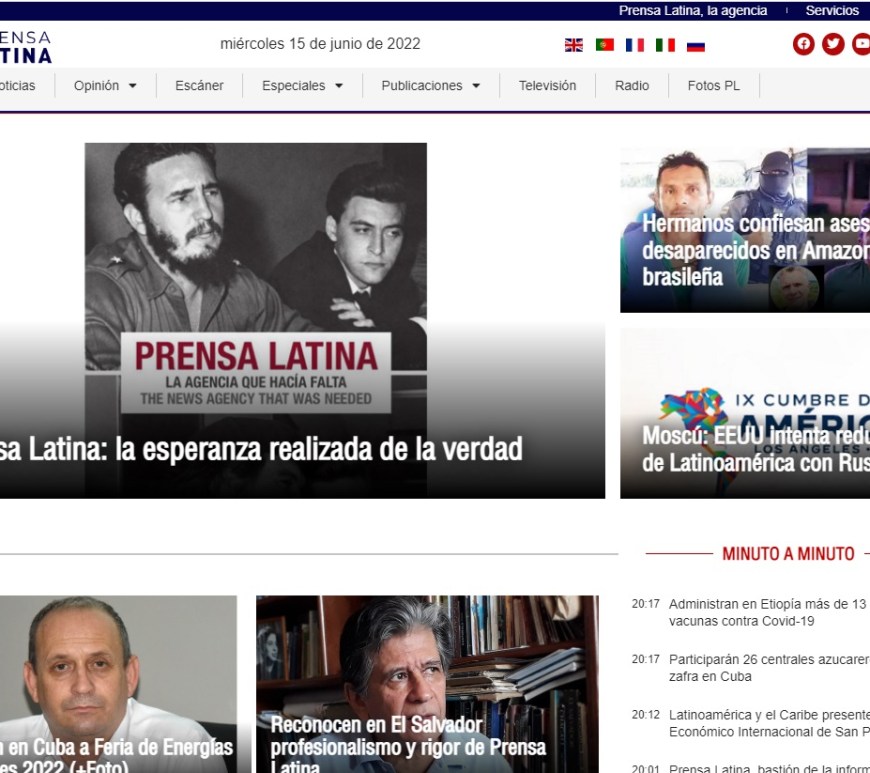
Task: Go to the Fotos PL section
Action: click(713, 86)
